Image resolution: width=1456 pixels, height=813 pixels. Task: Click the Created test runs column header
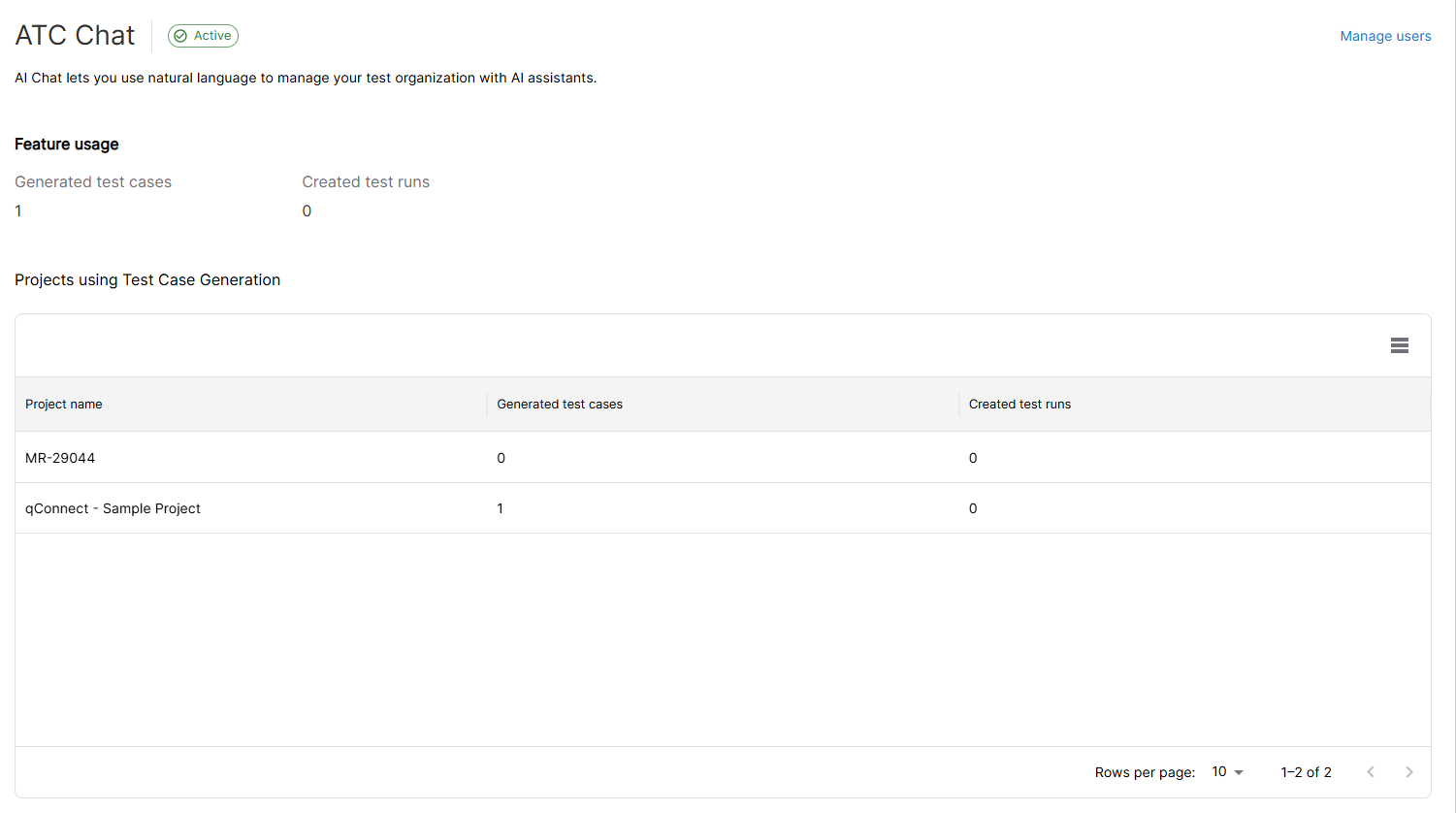(x=1019, y=405)
